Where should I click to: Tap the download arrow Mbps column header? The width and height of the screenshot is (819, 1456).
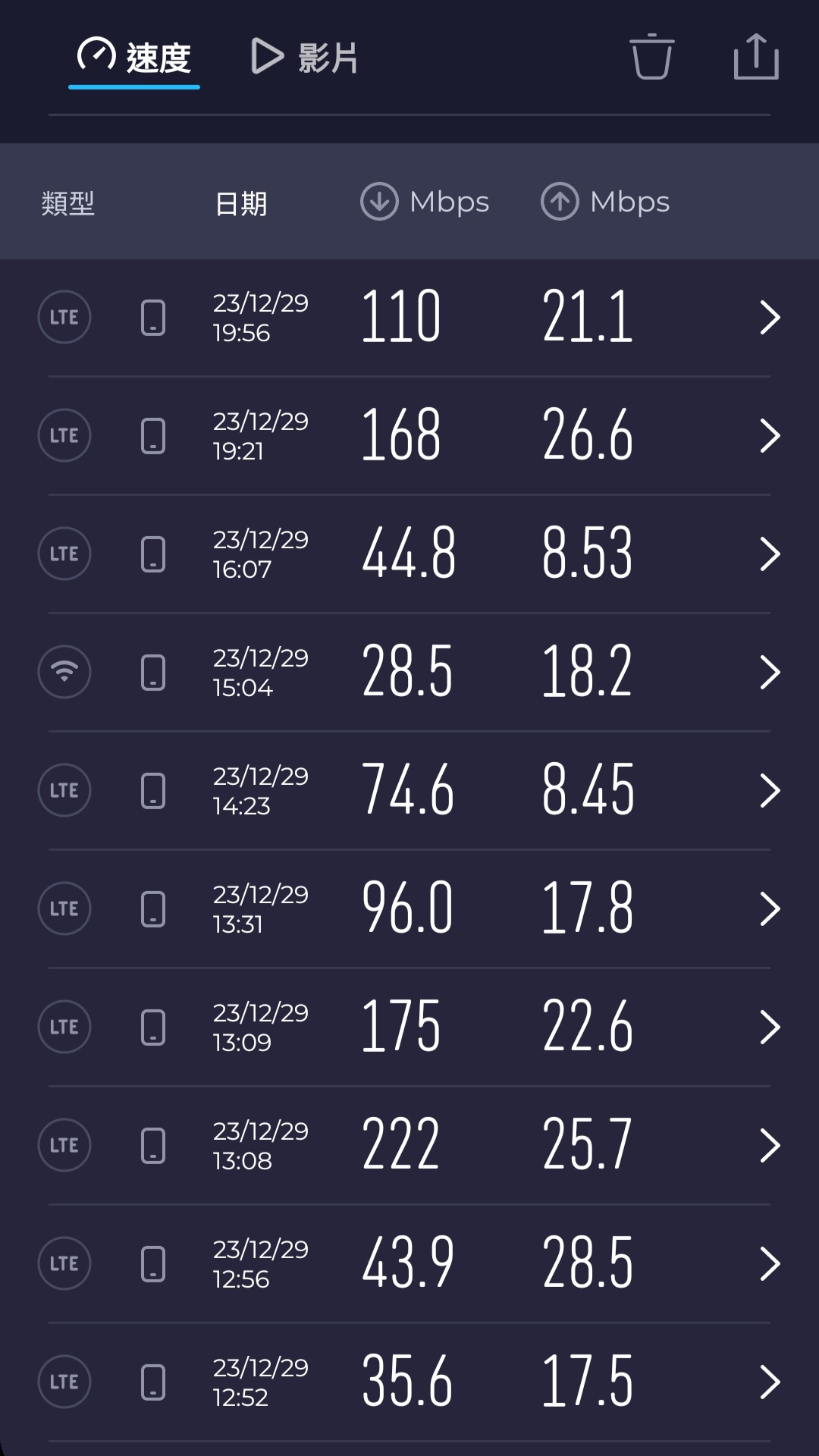425,202
